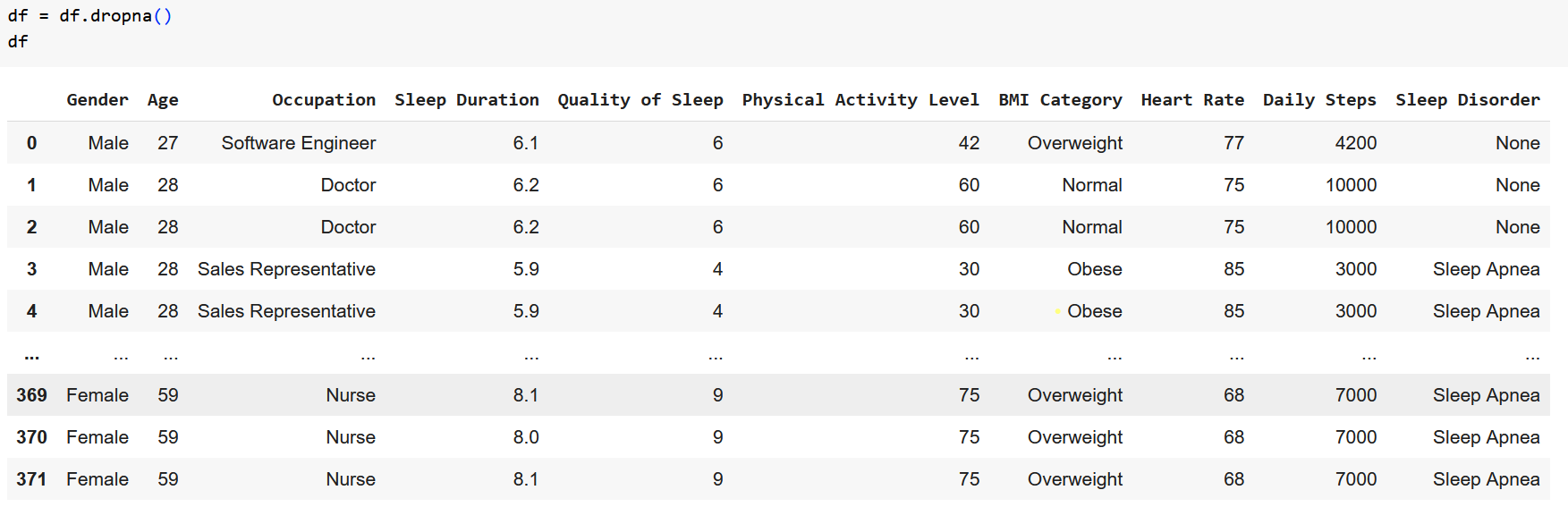The width and height of the screenshot is (1568, 507).
Task: Click row index 0 label
Action: click(31, 143)
